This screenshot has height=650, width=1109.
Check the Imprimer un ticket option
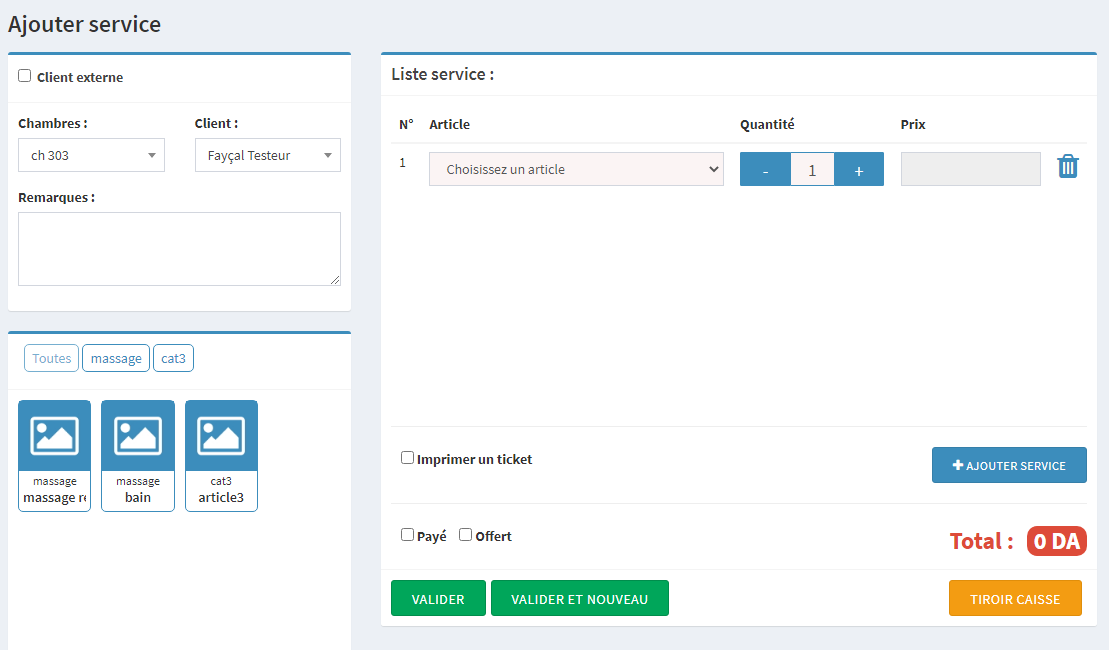coord(407,458)
